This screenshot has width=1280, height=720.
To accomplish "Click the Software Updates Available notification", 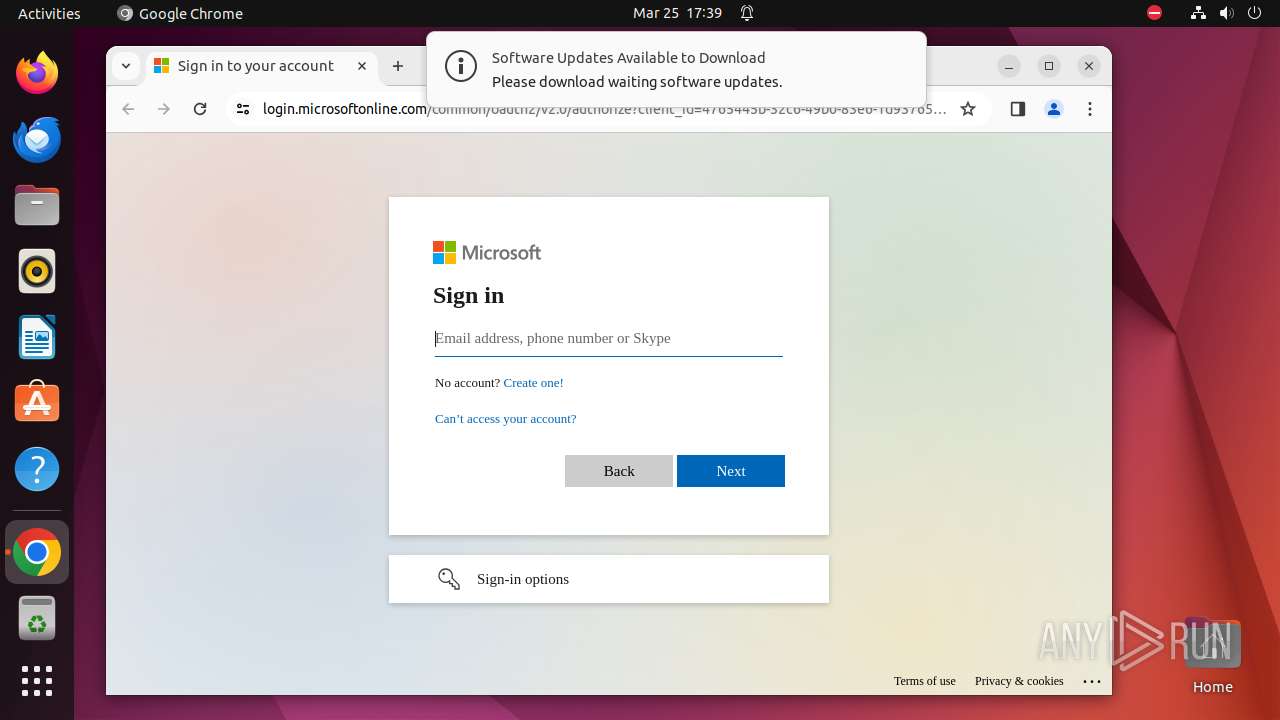I will pyautogui.click(x=676, y=69).
